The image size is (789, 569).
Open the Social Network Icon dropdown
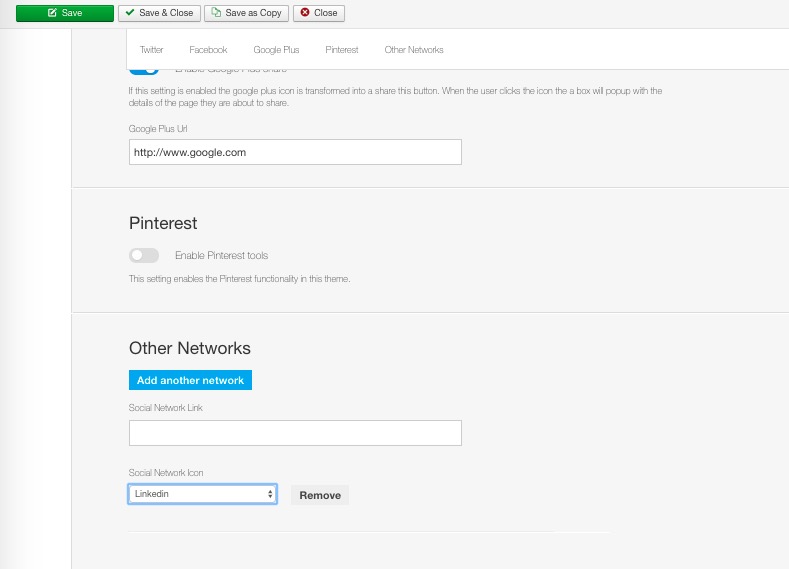pos(203,494)
